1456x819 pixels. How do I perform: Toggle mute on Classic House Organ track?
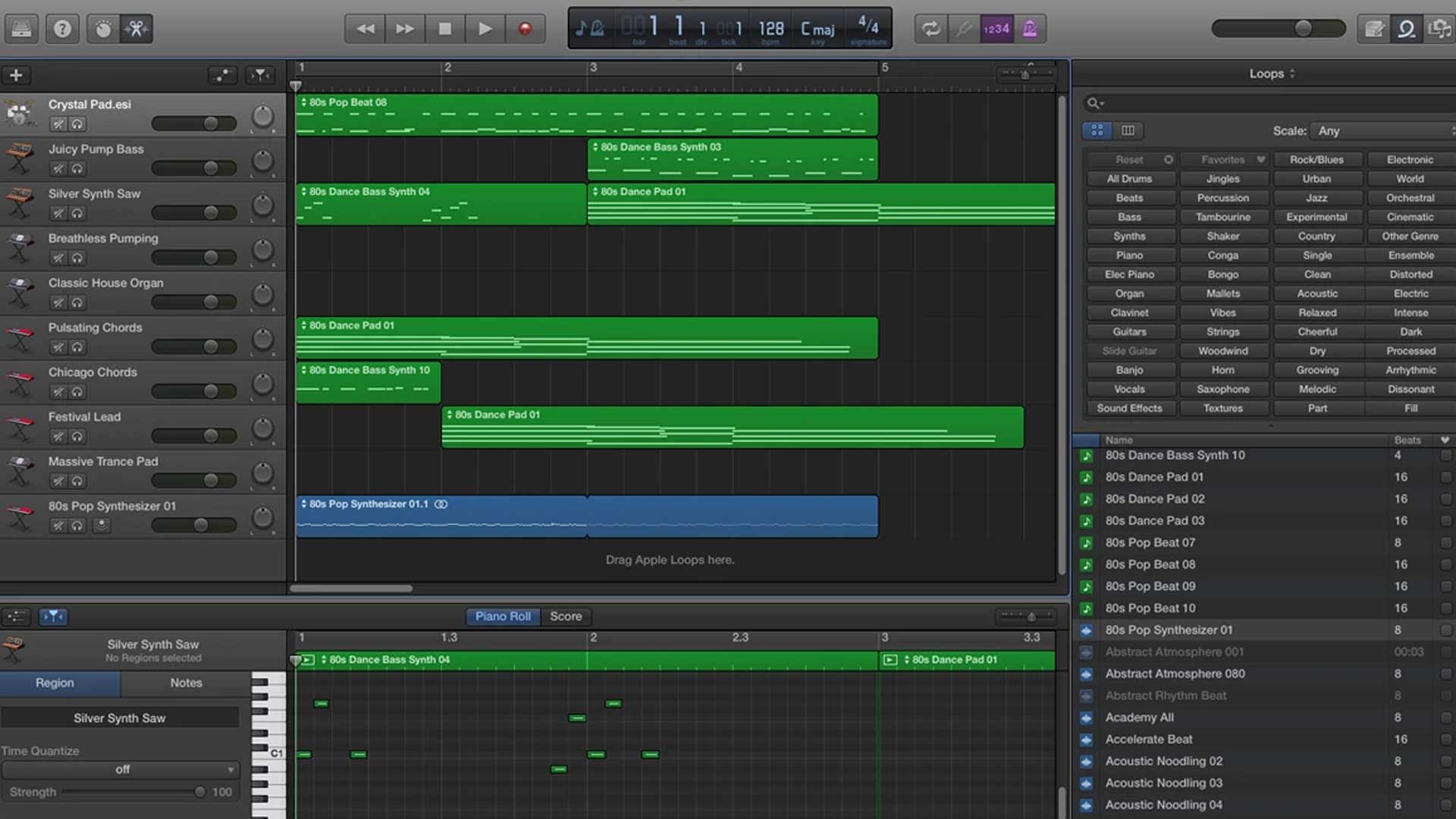coord(57,302)
